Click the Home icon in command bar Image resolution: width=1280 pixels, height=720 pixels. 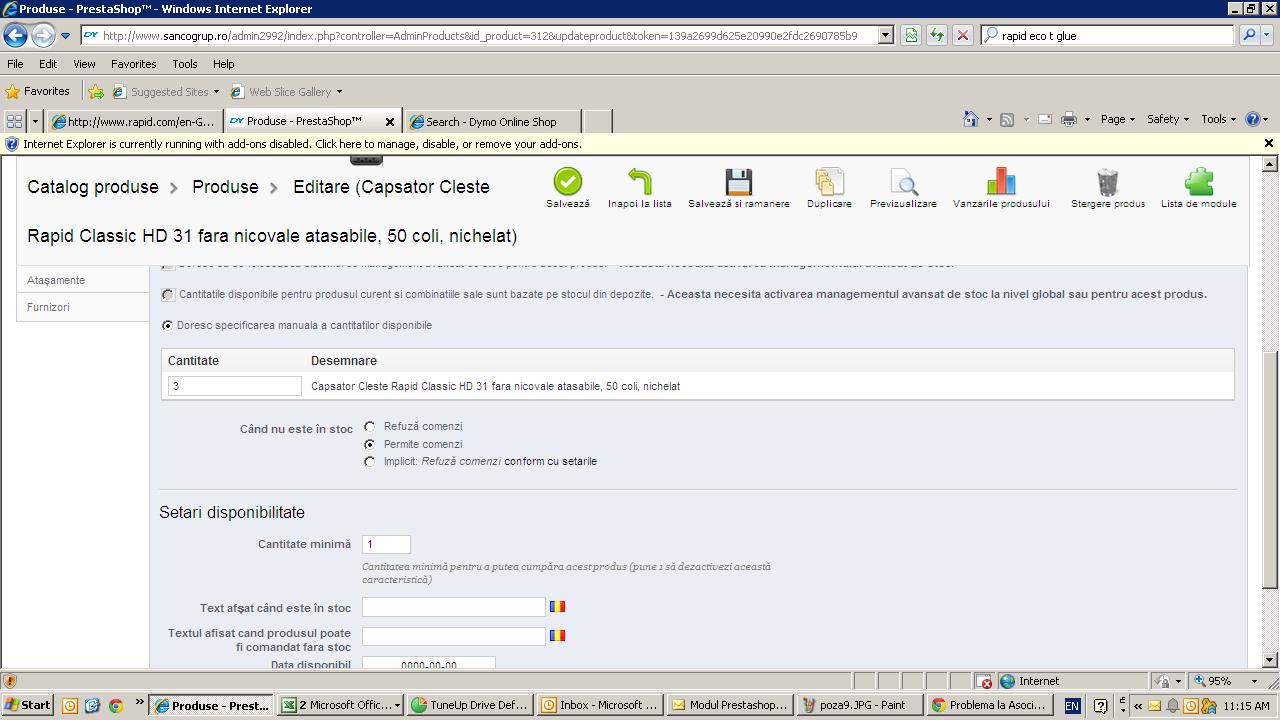pyautogui.click(x=970, y=119)
